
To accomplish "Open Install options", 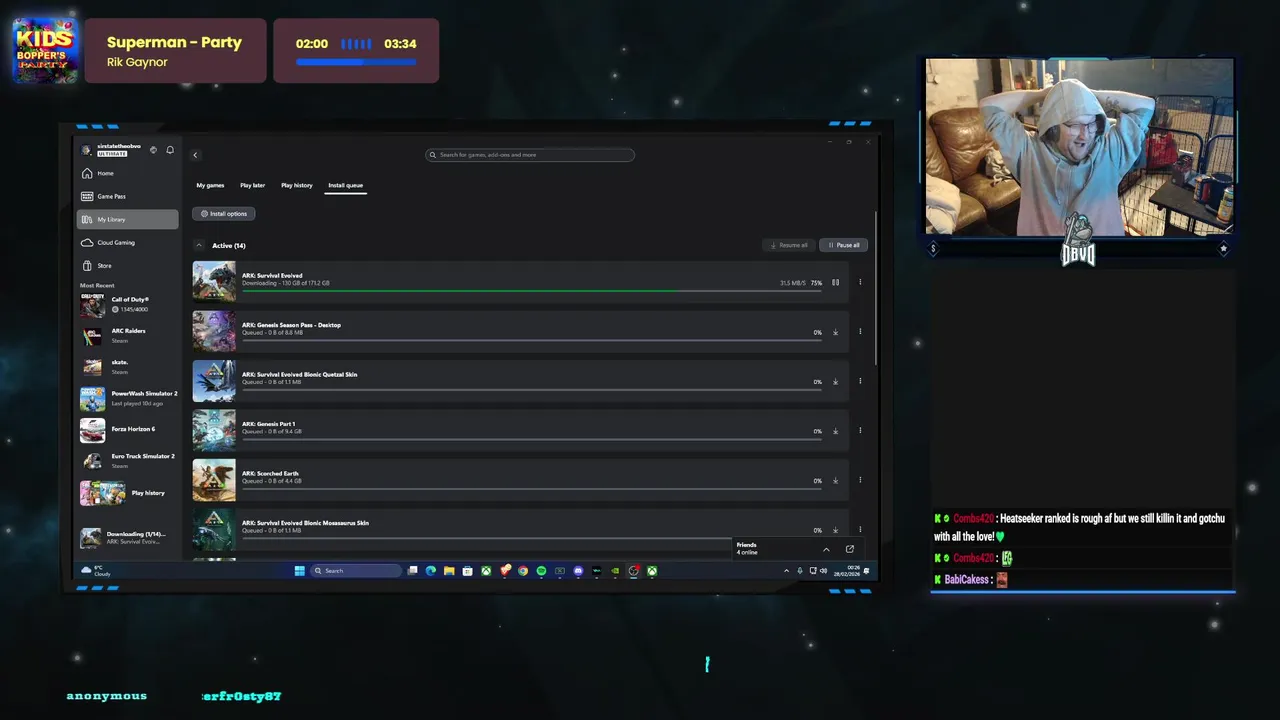I will pos(224,213).
